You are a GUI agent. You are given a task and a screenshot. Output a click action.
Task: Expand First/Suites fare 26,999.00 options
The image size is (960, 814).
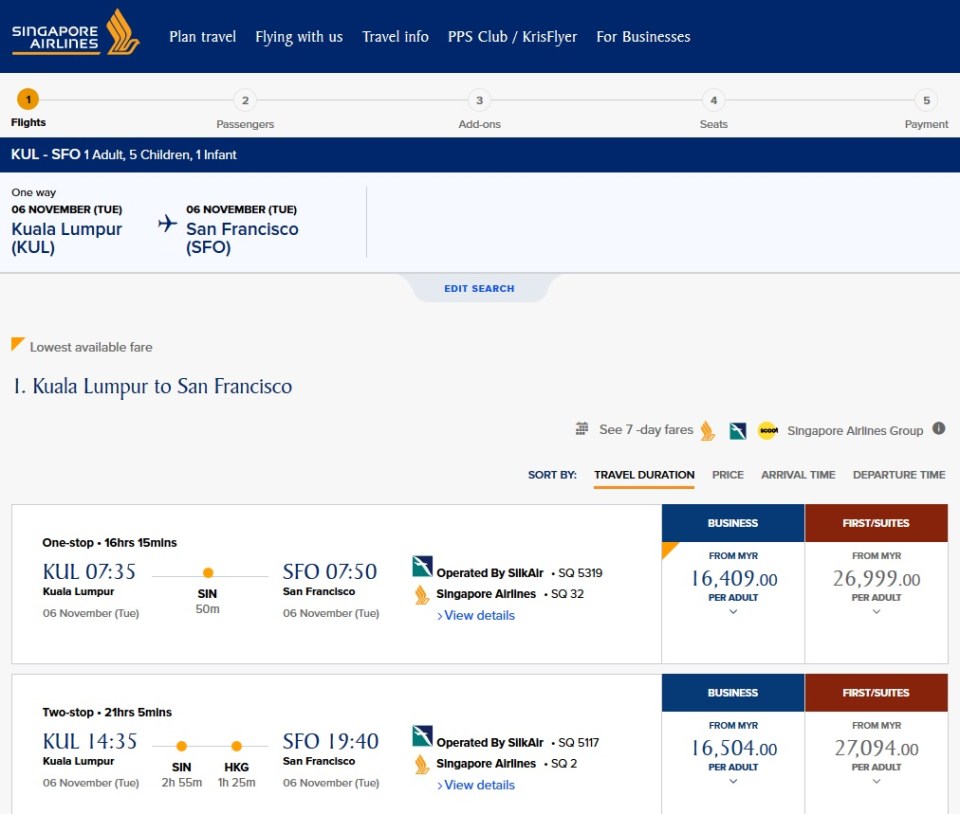pos(876,612)
